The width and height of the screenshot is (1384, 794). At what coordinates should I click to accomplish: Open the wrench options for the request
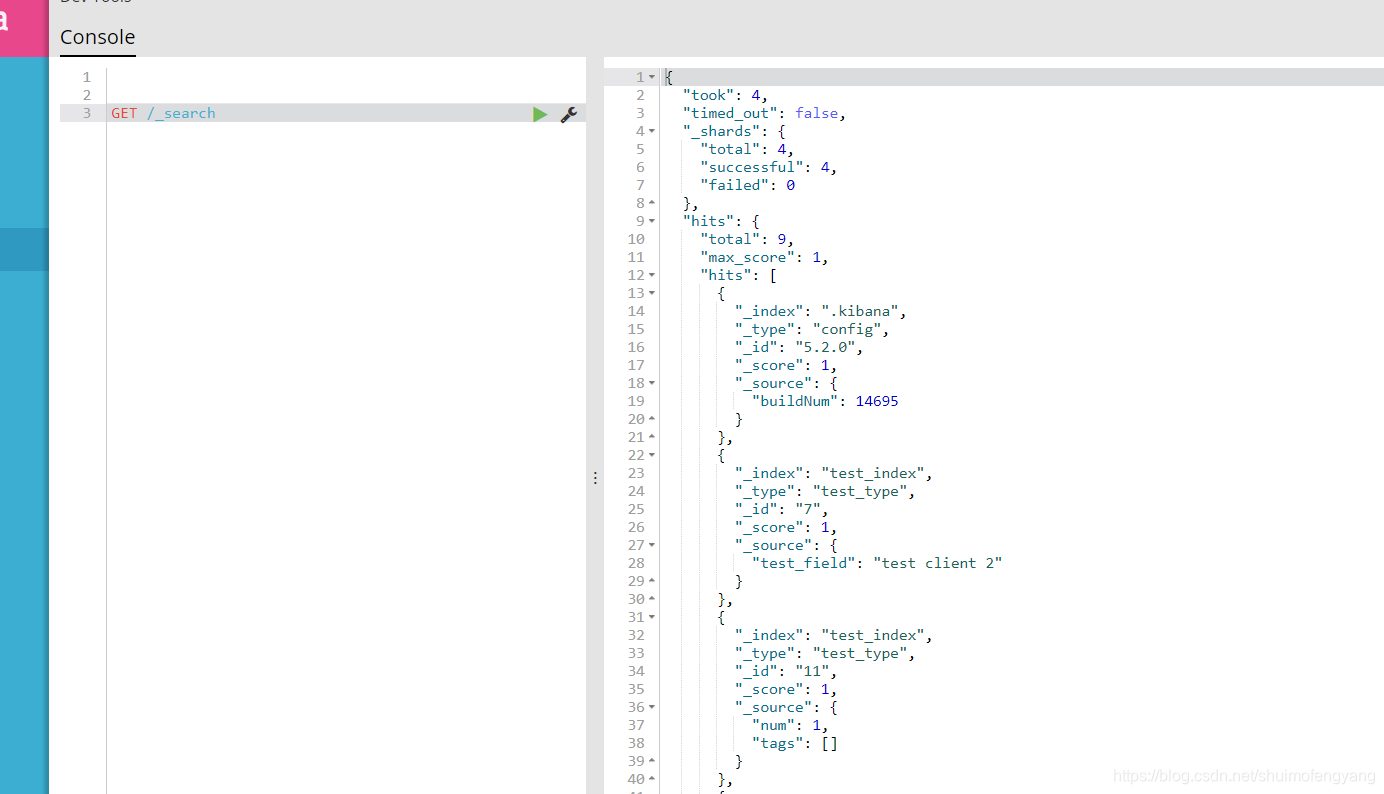click(x=569, y=114)
